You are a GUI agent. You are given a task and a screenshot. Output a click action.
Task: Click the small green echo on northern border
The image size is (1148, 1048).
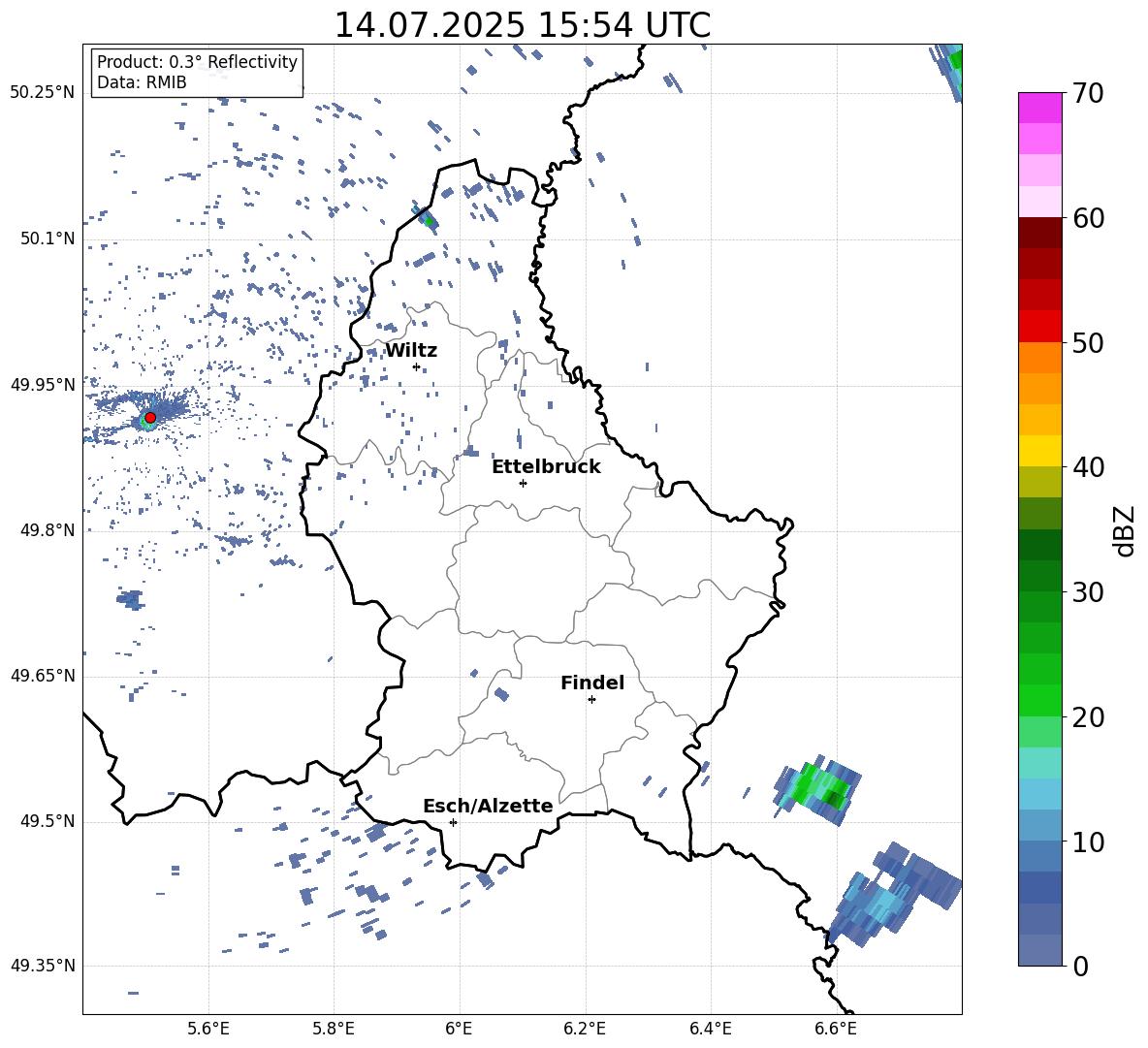[429, 219]
